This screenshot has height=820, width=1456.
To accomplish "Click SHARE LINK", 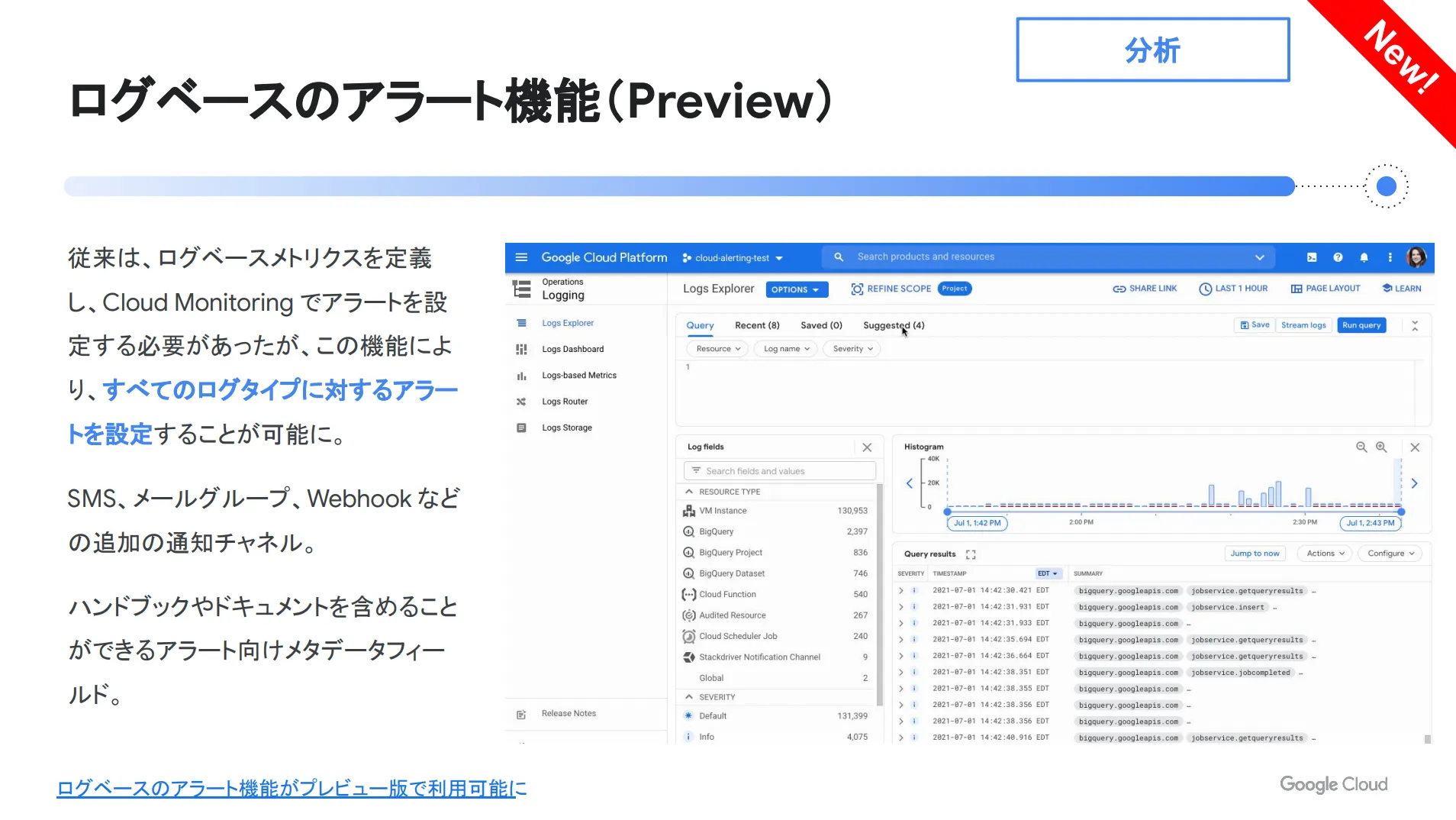I will pos(1145,289).
